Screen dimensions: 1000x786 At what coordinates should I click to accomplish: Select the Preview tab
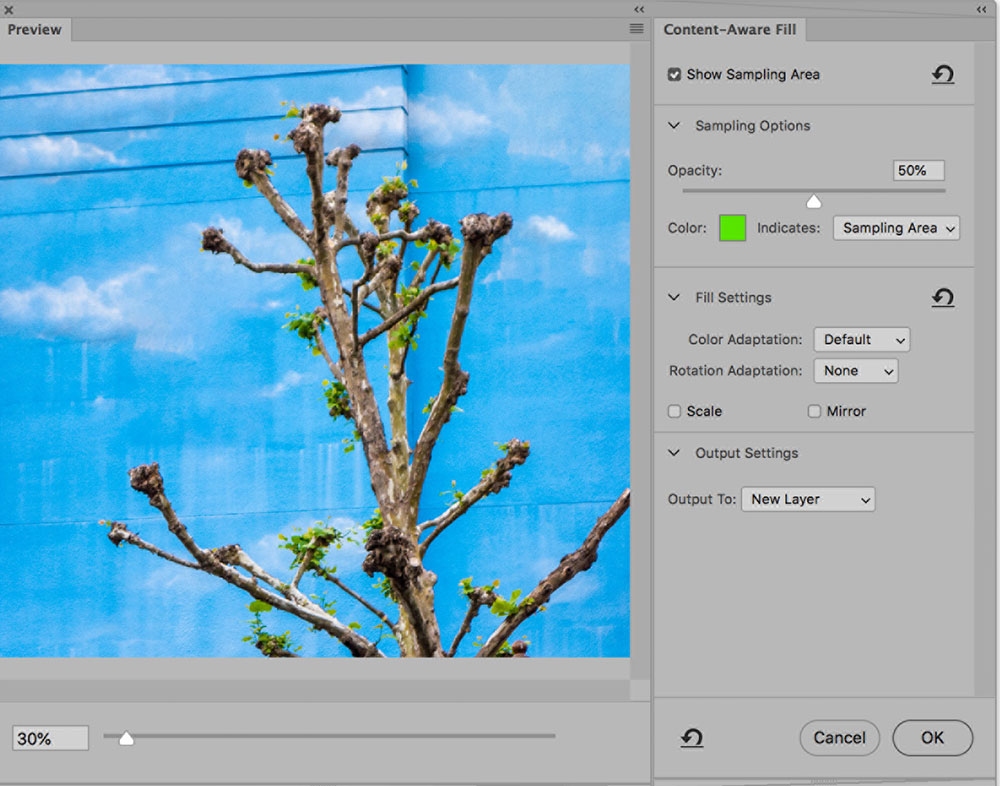35,30
